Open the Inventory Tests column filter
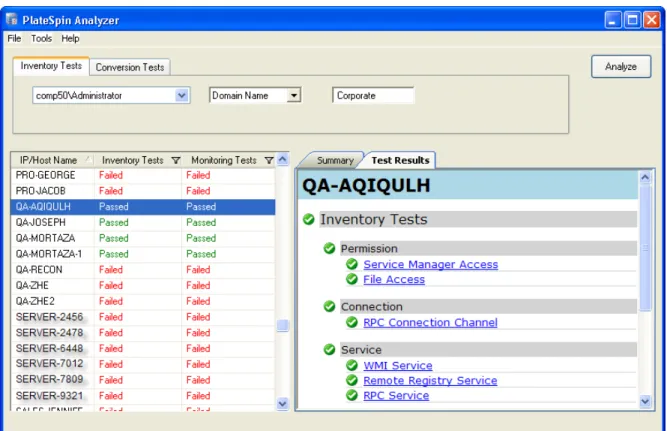 (176, 160)
